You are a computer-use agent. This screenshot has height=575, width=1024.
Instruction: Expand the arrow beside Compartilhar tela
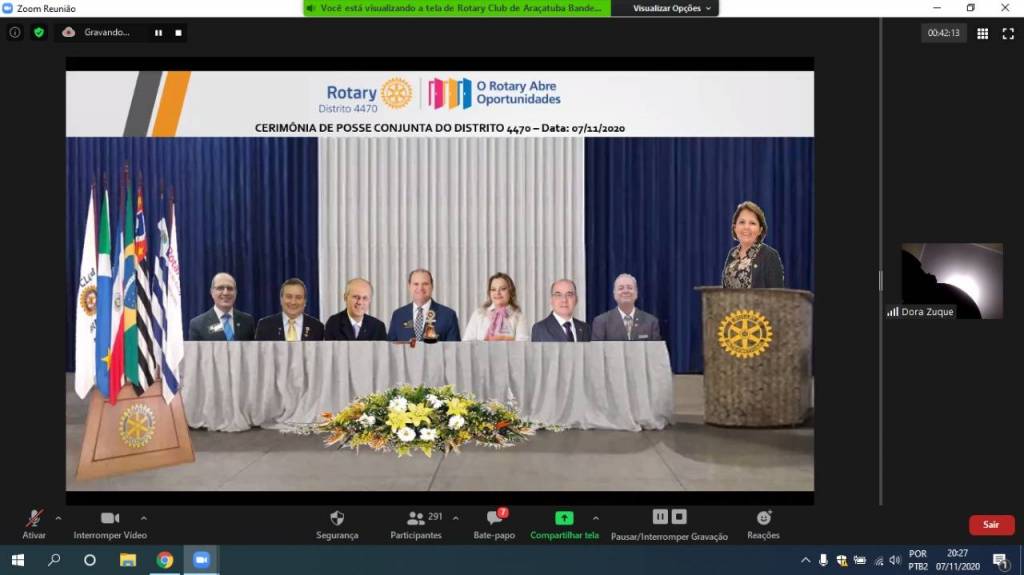[596, 518]
